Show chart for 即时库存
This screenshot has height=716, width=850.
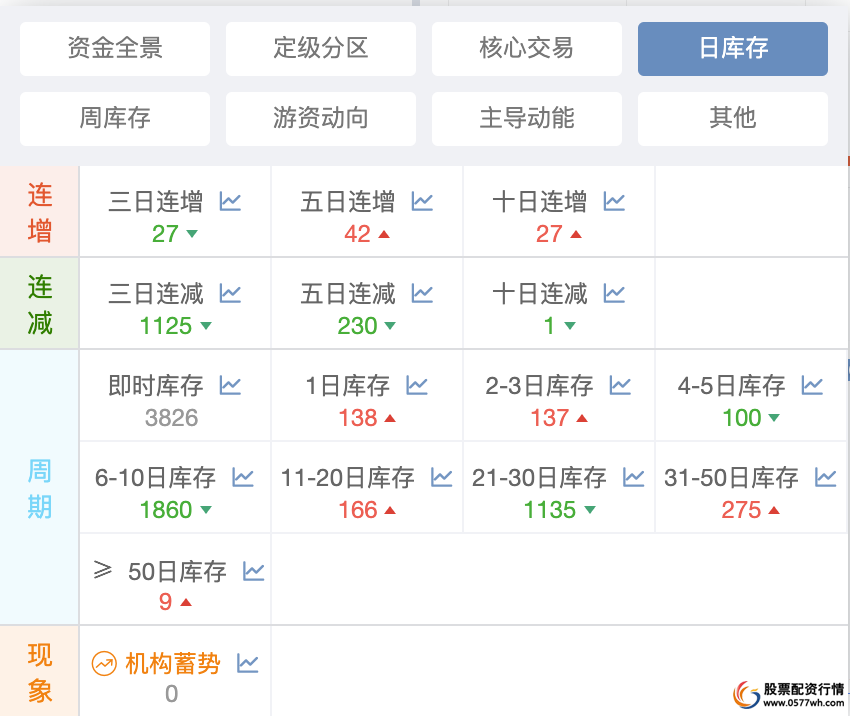point(231,385)
